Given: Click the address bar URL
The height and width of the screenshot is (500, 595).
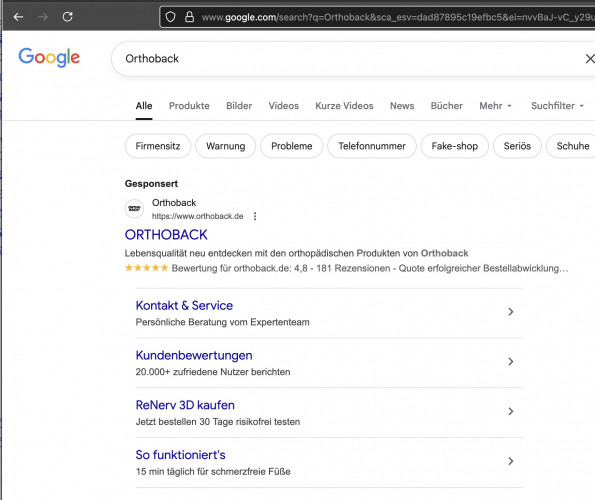Looking at the screenshot, I should [398, 17].
